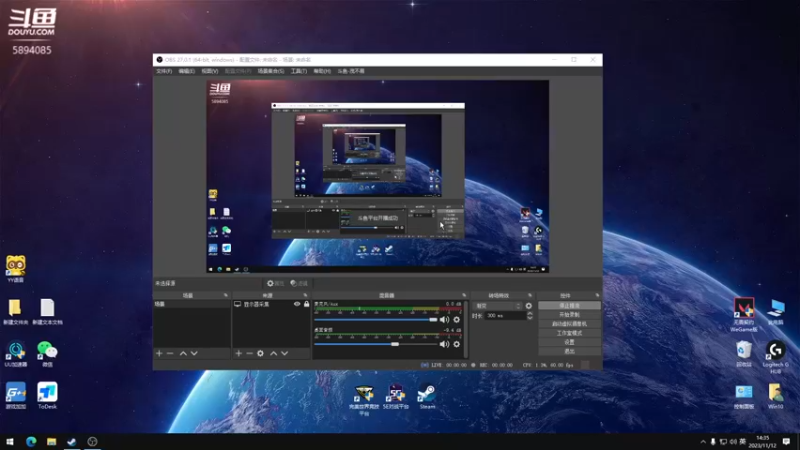Open the UU加速器 desktop icon
Viewport: 800px width, 450px height.
coord(16,354)
